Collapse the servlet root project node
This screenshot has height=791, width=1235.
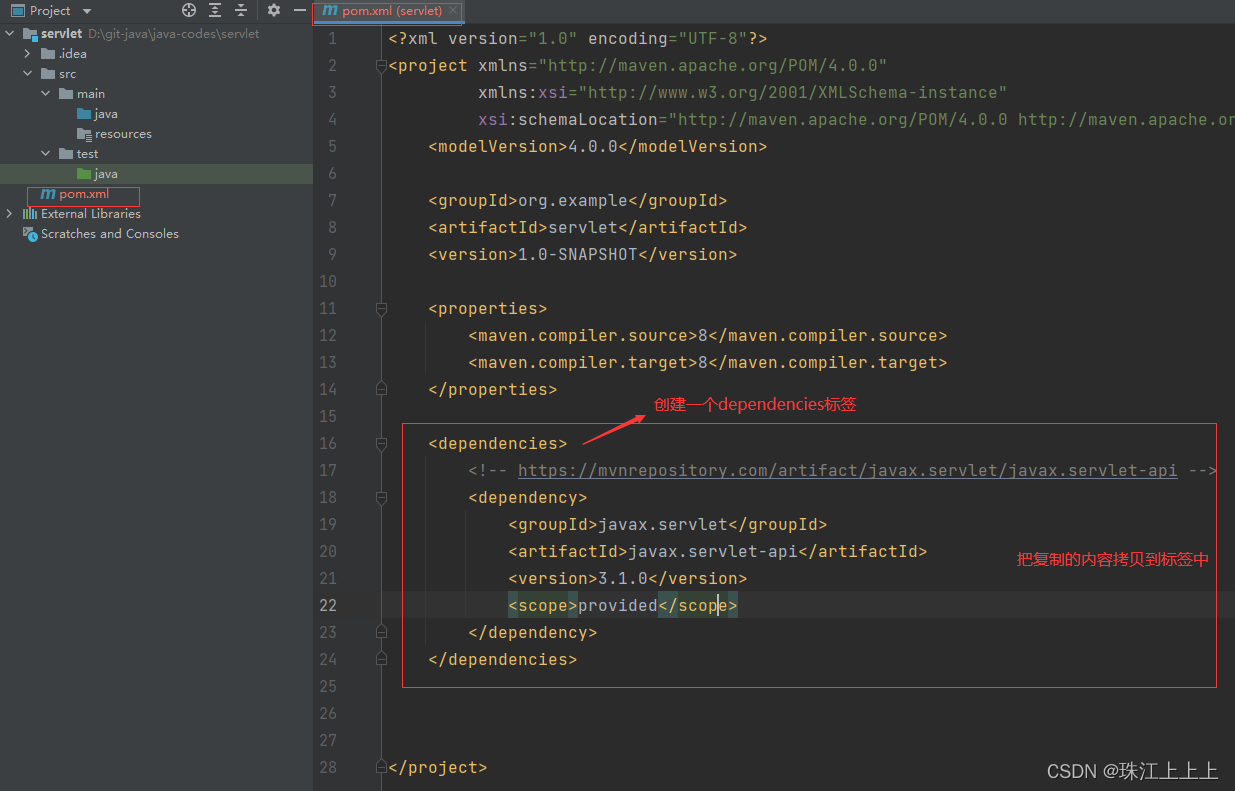[x=10, y=34]
